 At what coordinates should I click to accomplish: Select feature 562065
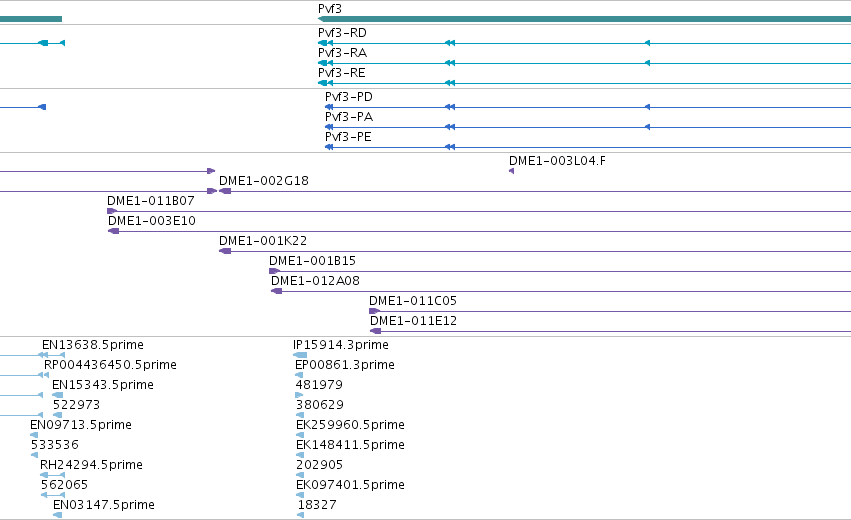pos(65,485)
